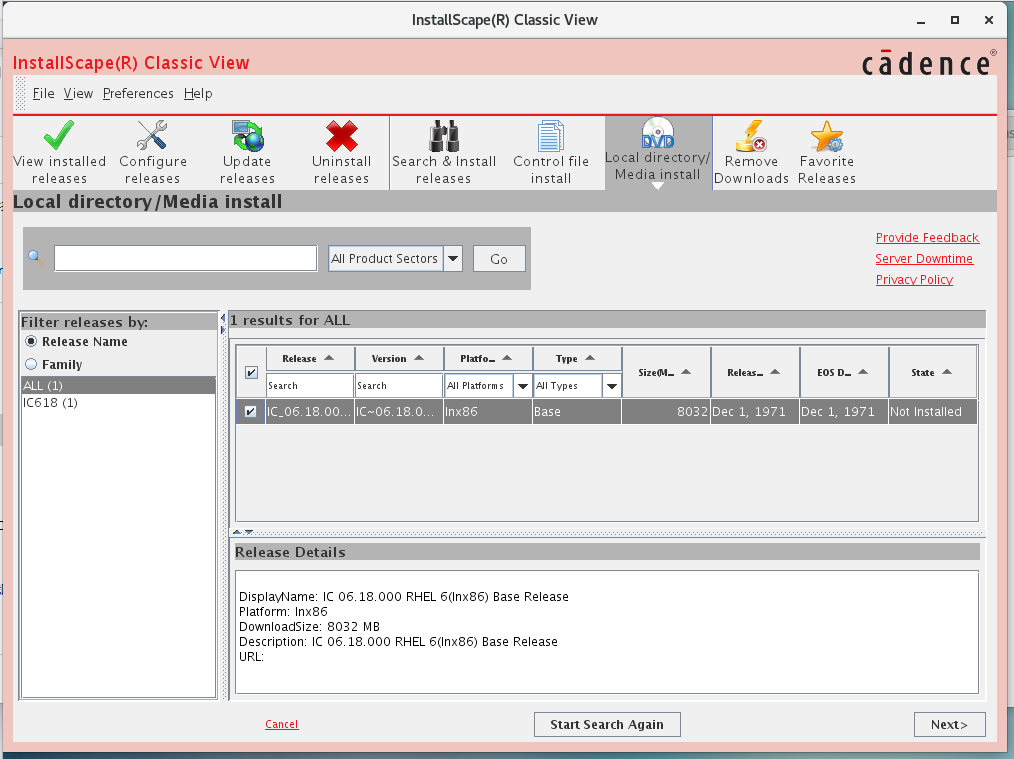Screen dimensions: 1014x759
Task: Toggle the select-all checkbox in table header
Action: [251, 373]
